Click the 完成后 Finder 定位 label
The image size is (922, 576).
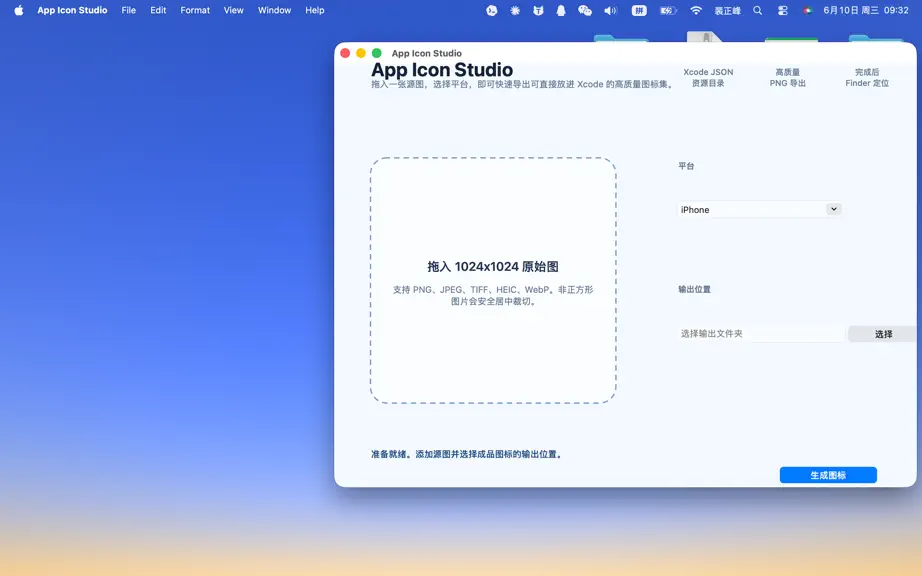(x=867, y=78)
